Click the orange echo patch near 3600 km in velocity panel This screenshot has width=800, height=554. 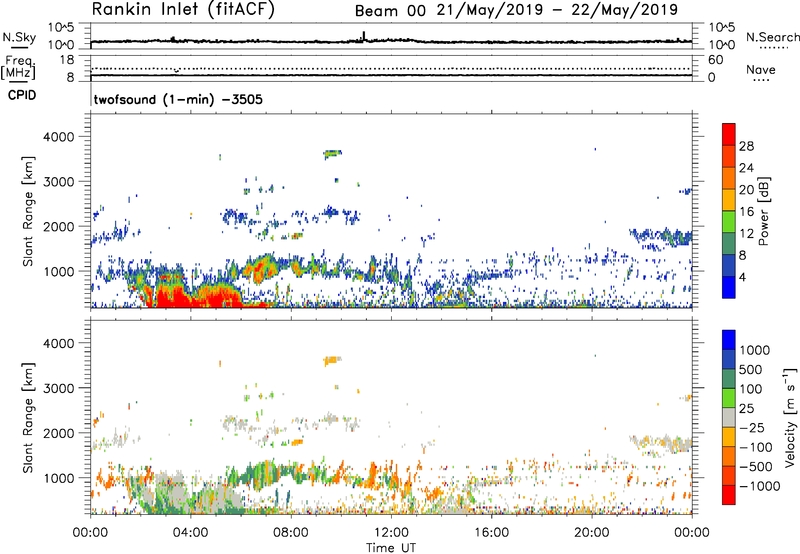coord(332,360)
